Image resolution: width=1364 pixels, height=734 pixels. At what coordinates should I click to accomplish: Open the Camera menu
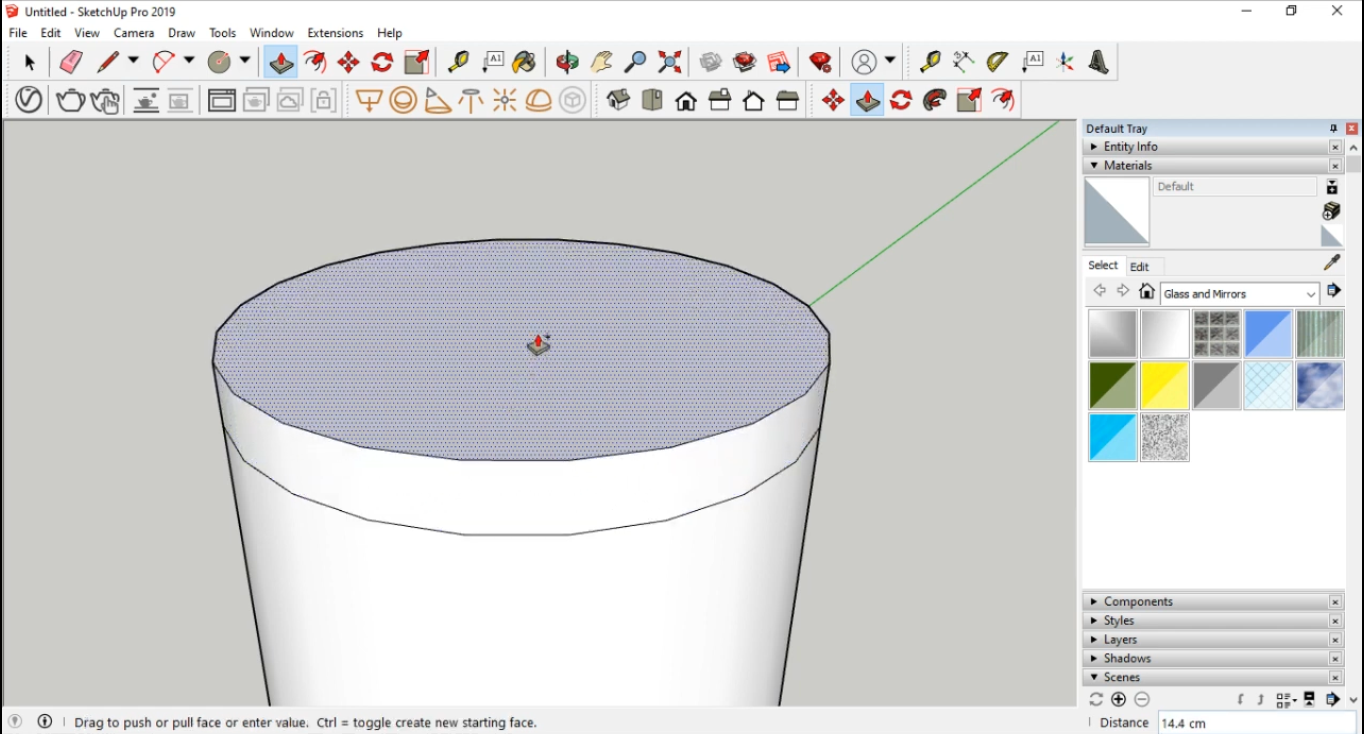tap(134, 33)
